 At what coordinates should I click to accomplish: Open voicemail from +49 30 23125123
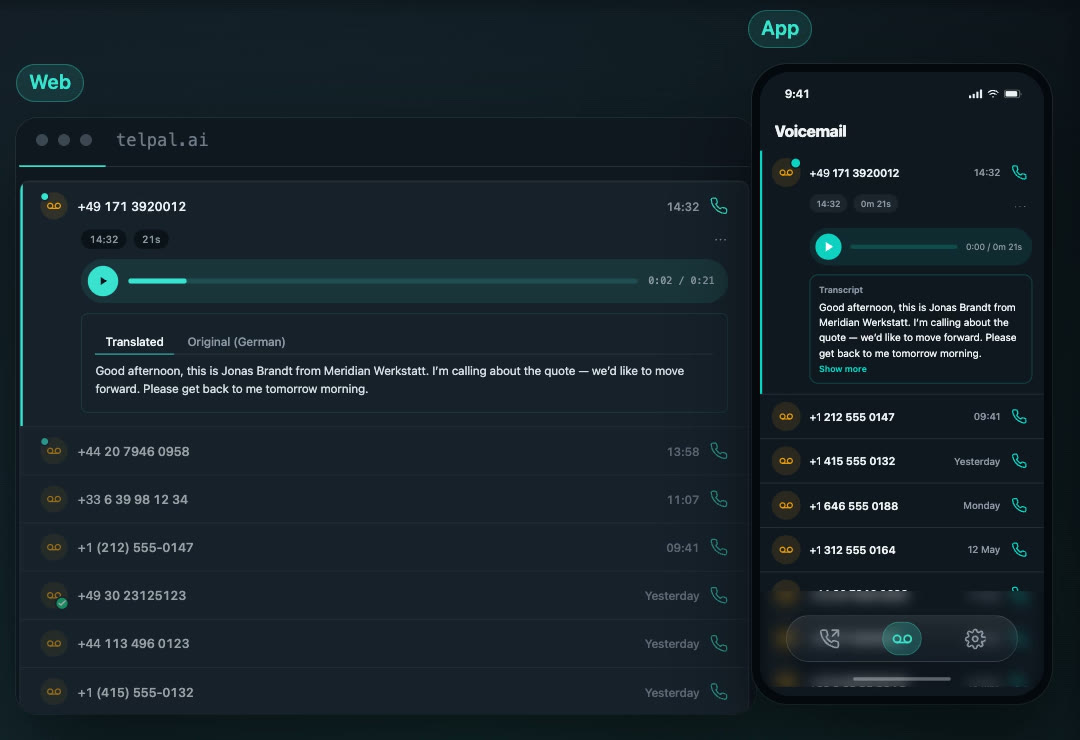click(384, 595)
